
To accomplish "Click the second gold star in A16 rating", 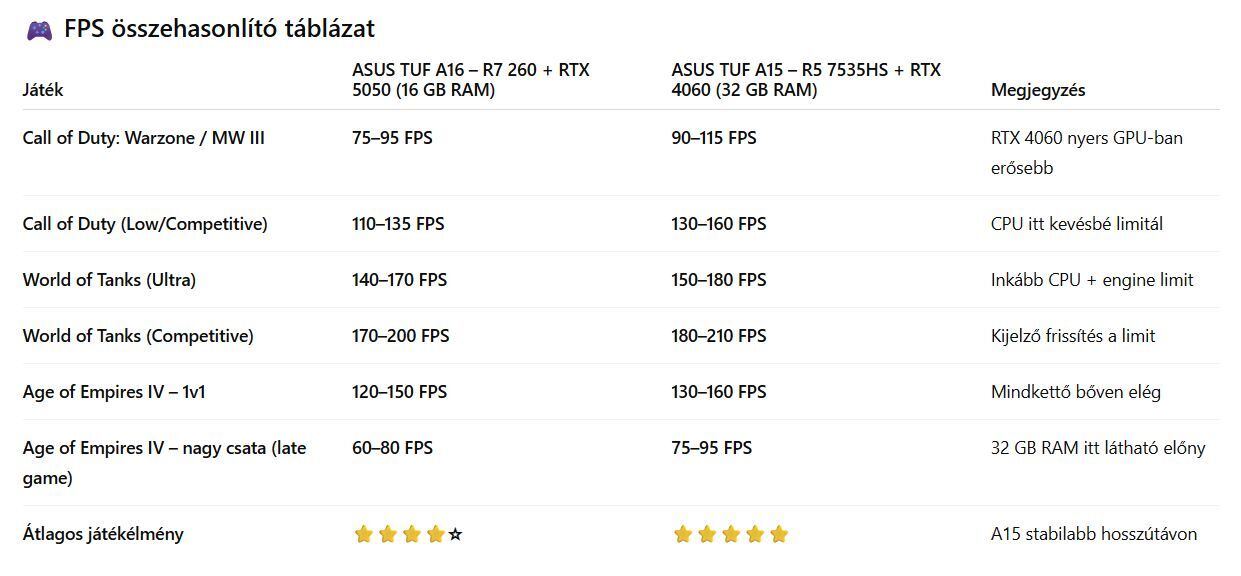I will [x=387, y=535].
